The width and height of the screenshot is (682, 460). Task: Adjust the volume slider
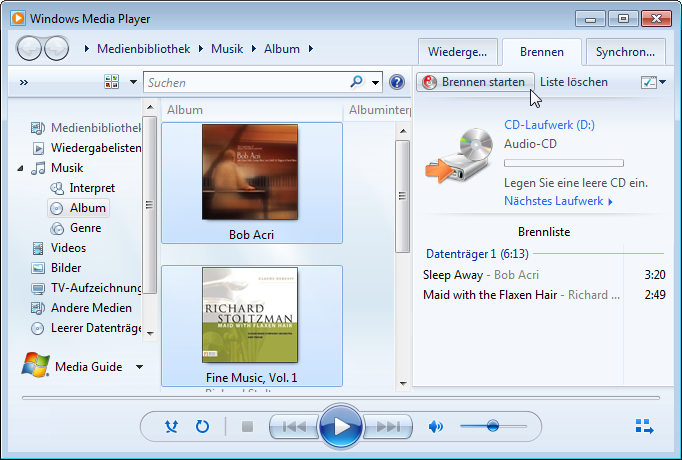493,426
